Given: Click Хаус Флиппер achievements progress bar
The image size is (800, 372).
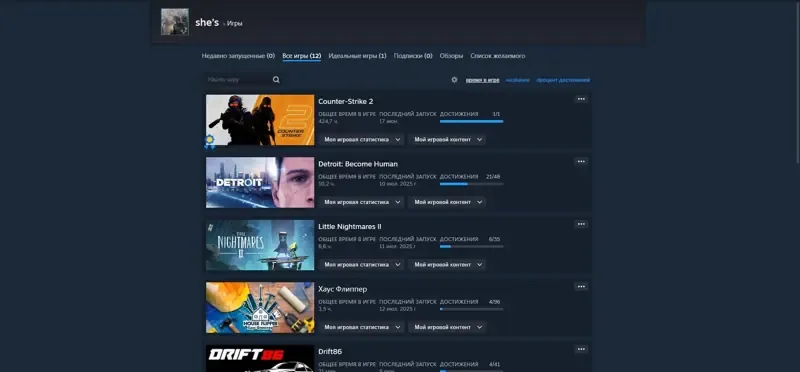Looking at the screenshot, I should (x=471, y=309).
